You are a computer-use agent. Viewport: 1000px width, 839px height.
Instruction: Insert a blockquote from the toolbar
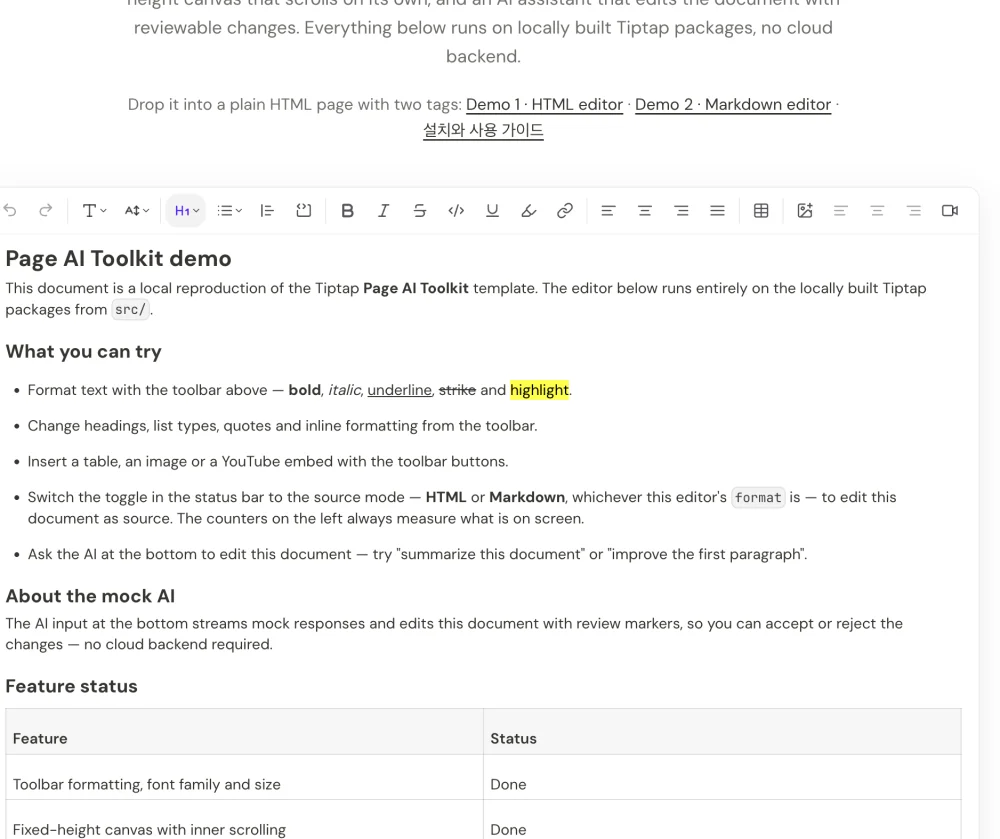tap(267, 210)
